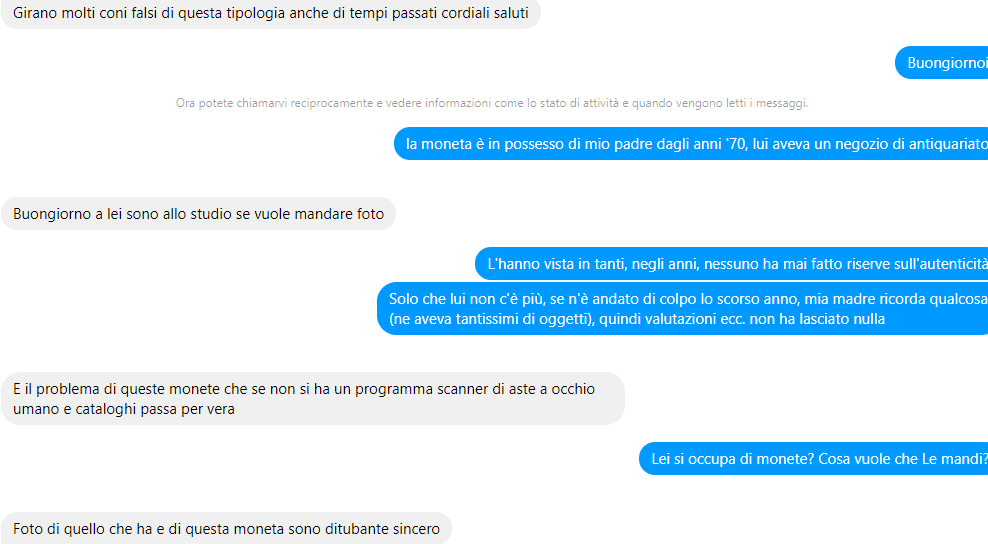988x544 pixels.
Task: Click the gray 'Buongiorno a lei sono allo studio' message
Action: 198,214
